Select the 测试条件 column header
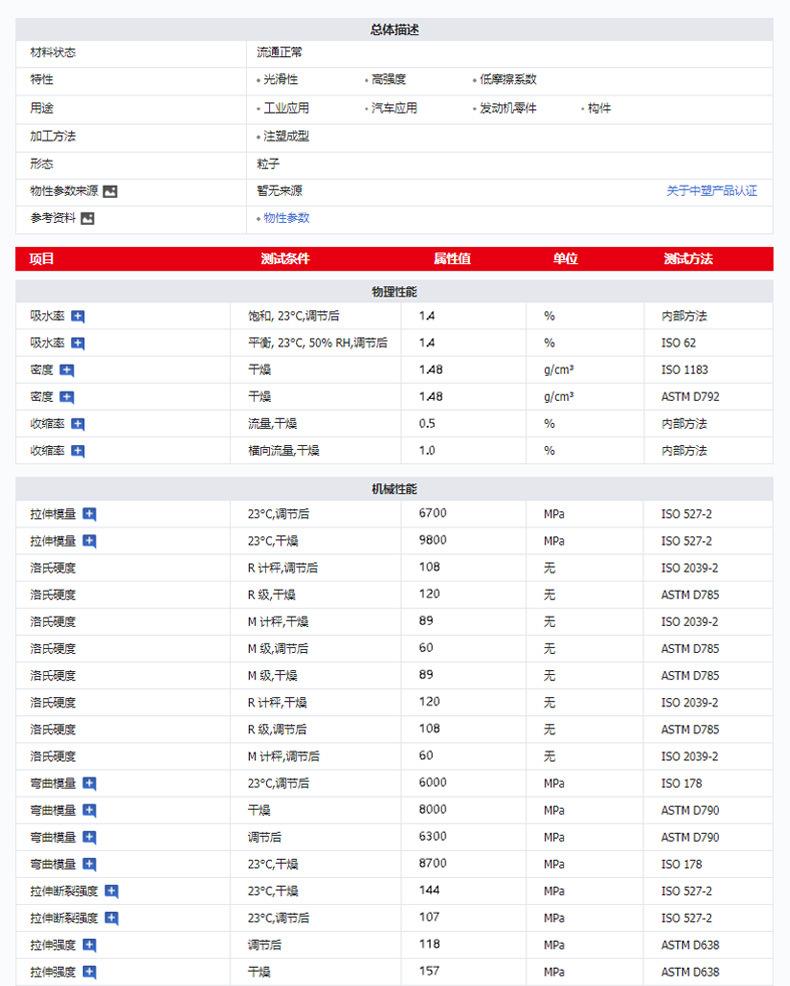 click(x=285, y=259)
